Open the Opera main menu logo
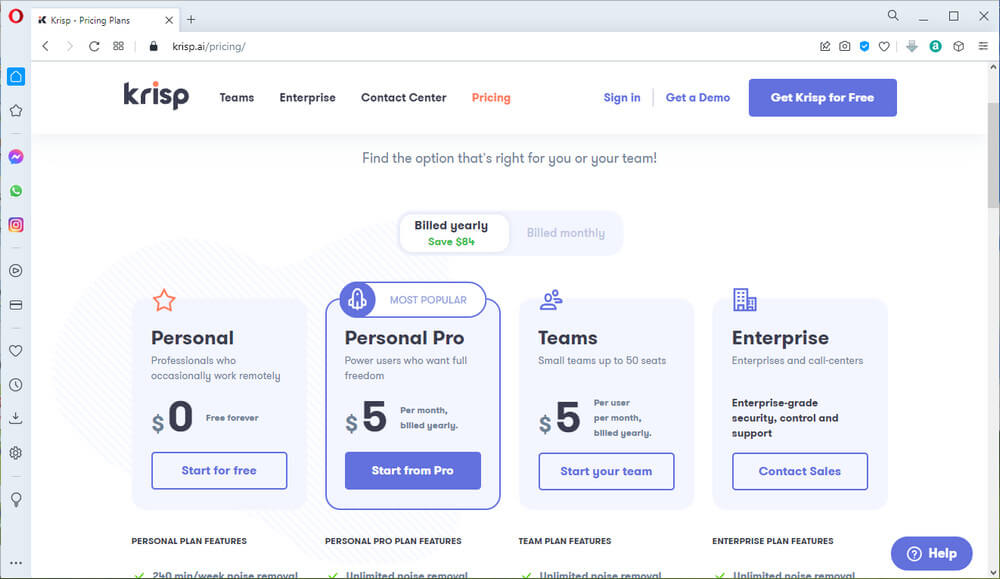The width and height of the screenshot is (1000, 579). [16, 16]
